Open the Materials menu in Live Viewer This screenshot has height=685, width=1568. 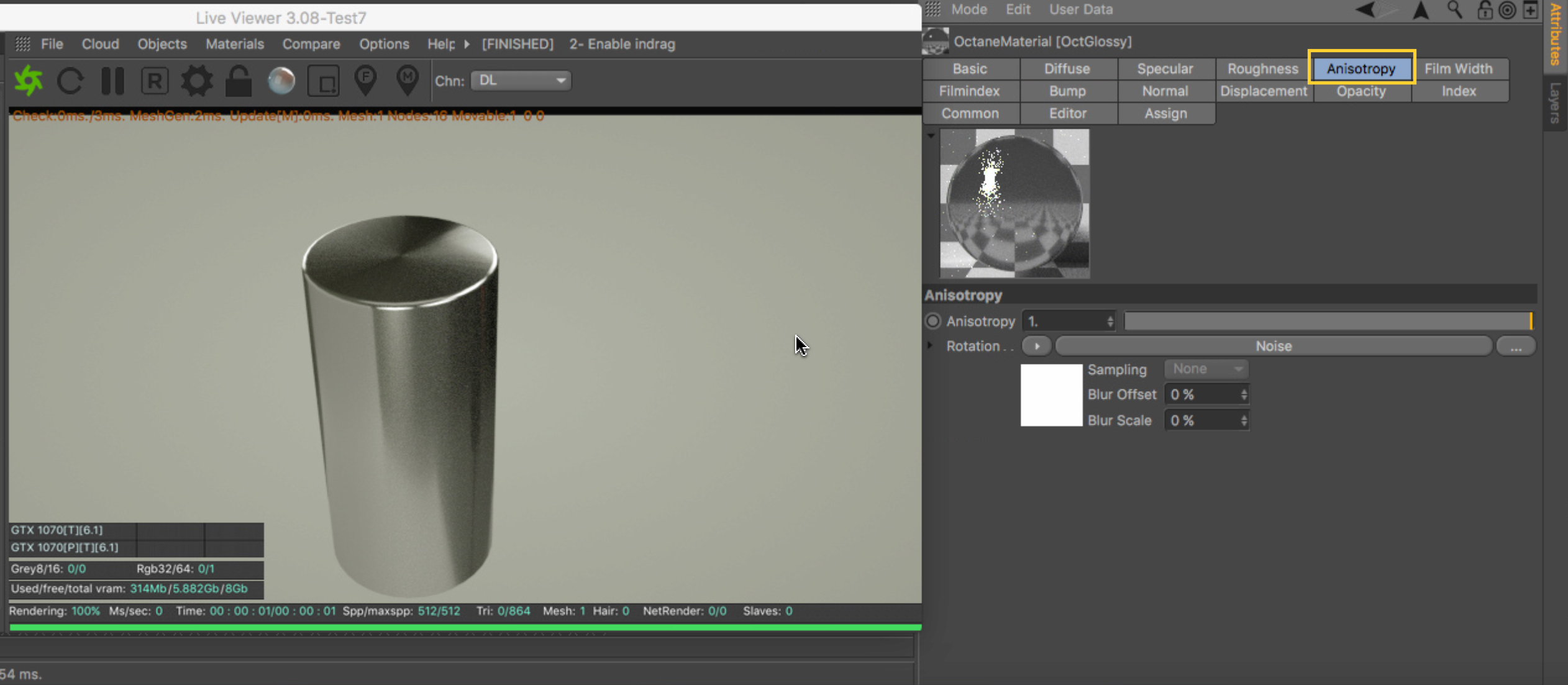pos(234,44)
